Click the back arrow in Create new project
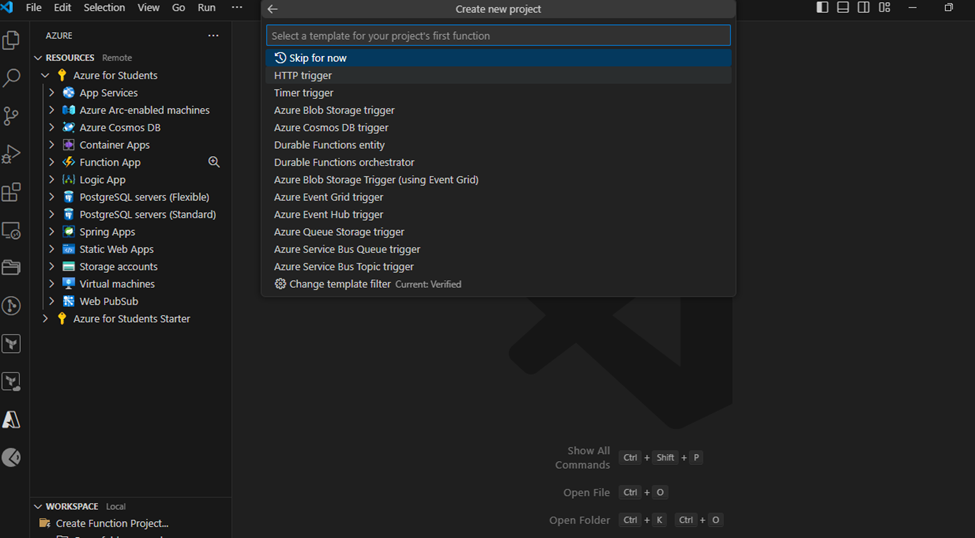Viewport: 975px width, 538px height. pyautogui.click(x=272, y=9)
